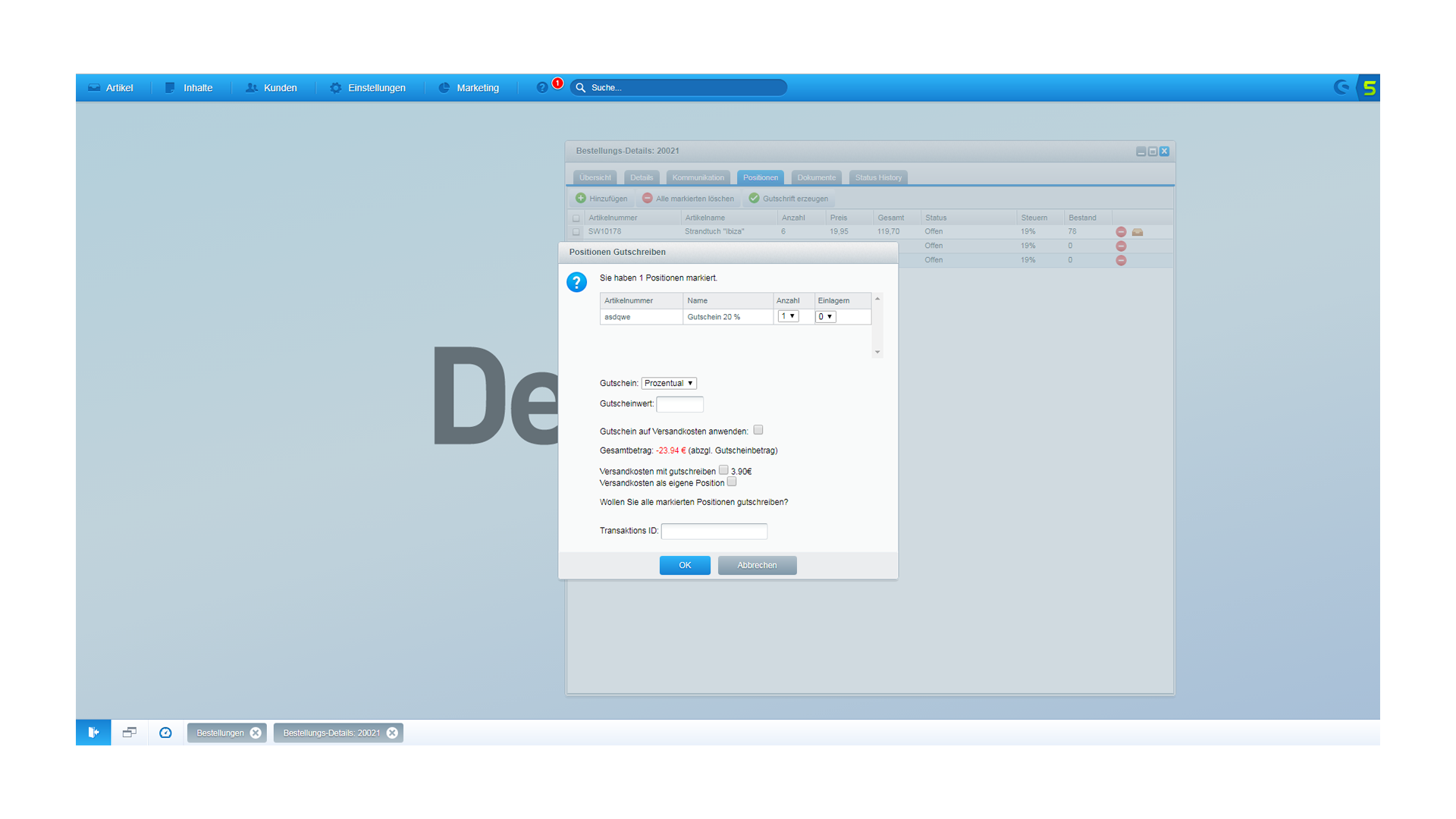Click the Gutschein 20 % name cell
The width and height of the screenshot is (1456, 819).
coord(727,317)
